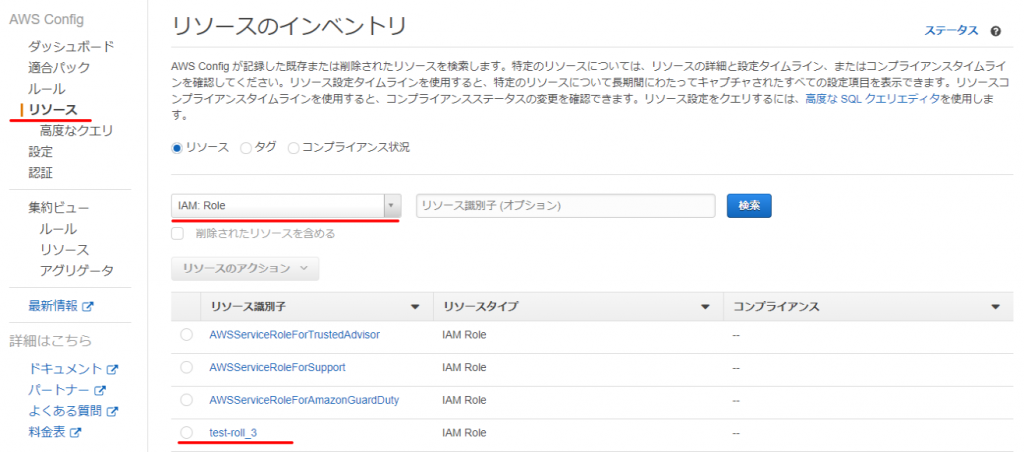Open よくある質問 link in sidebar
The image size is (1024, 452).
65,412
